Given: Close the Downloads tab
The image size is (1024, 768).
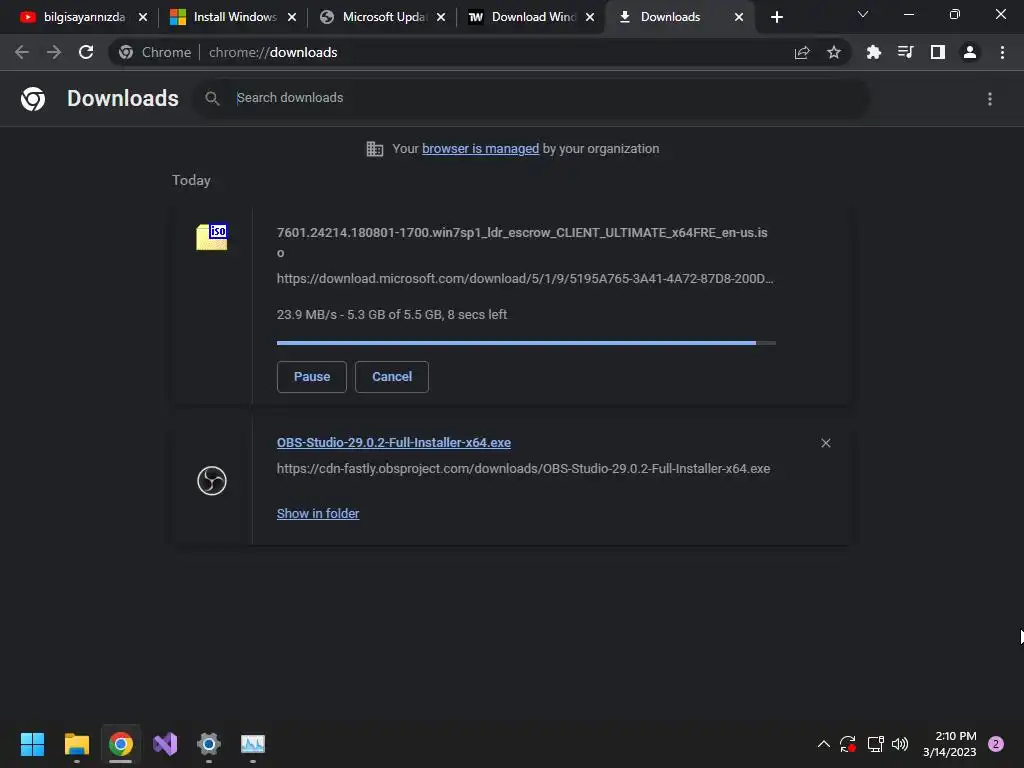Looking at the screenshot, I should 739,17.
